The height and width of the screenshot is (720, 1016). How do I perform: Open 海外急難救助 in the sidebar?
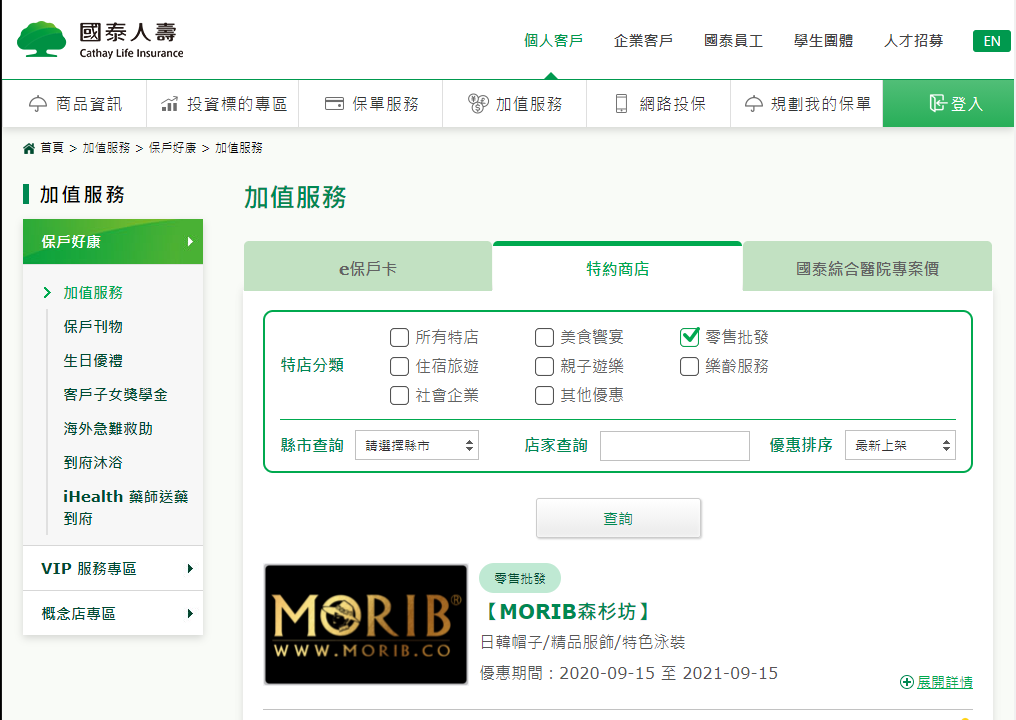coord(108,428)
